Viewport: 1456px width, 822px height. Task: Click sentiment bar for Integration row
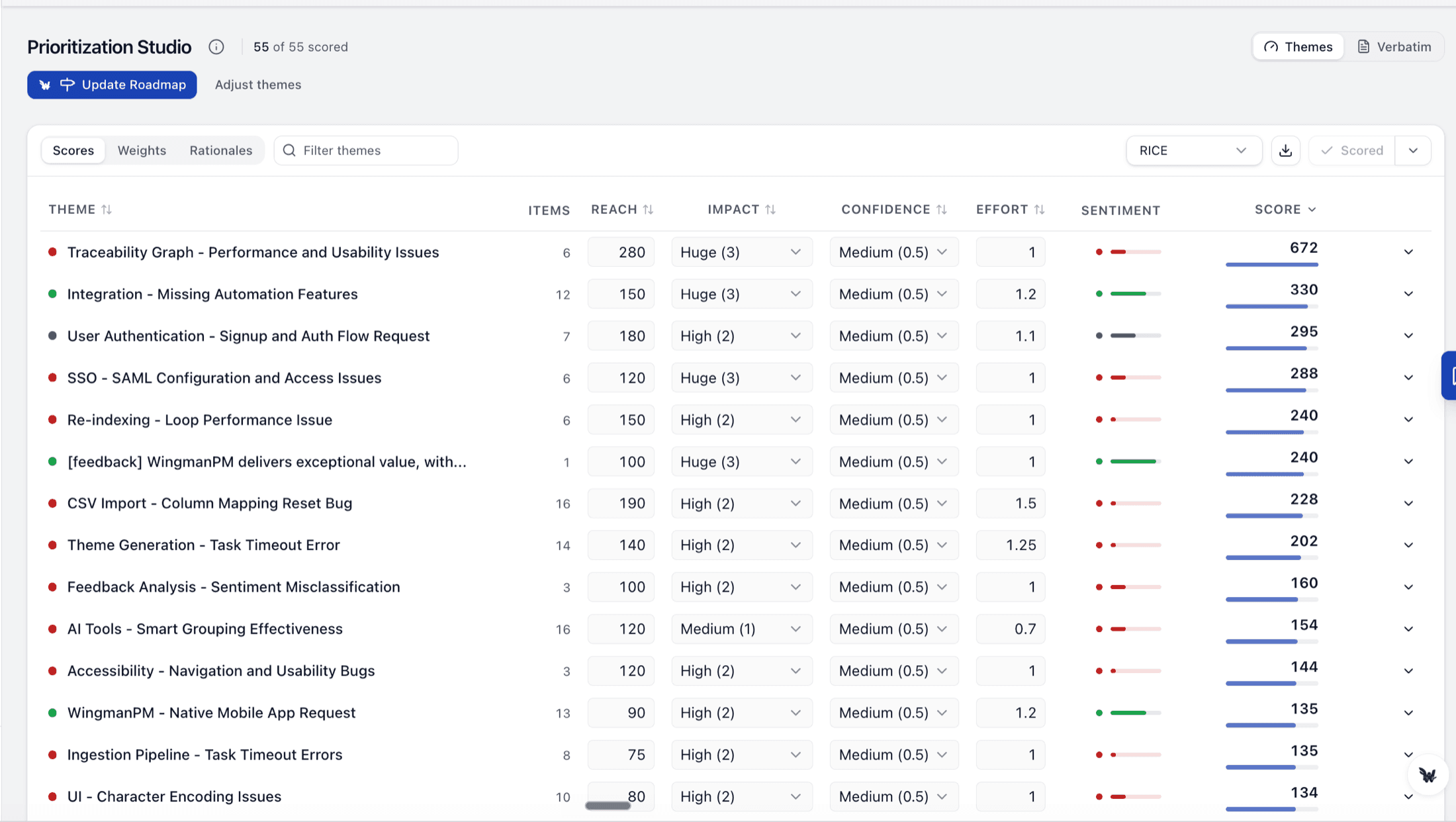tap(1135, 294)
